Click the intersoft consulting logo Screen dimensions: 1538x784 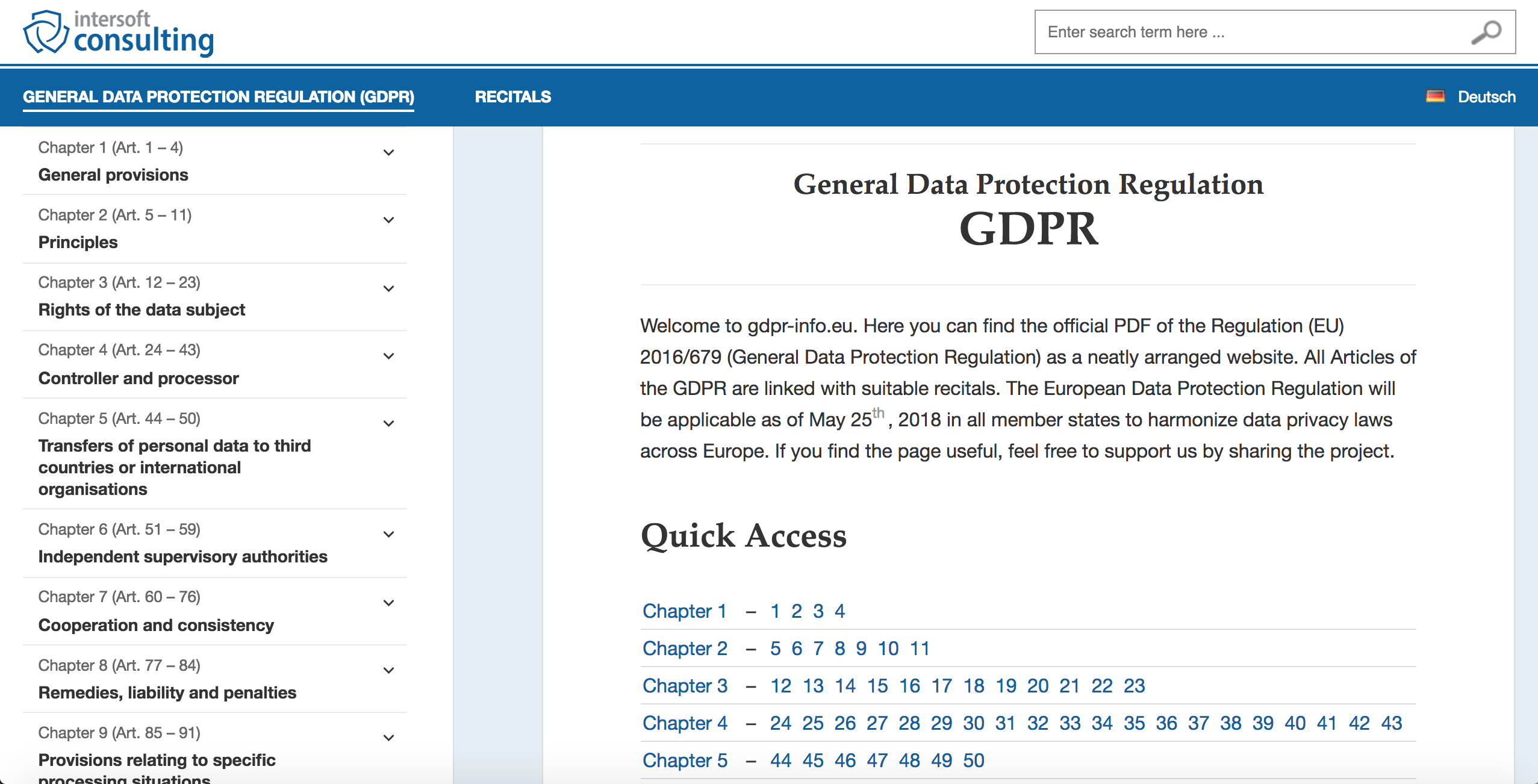119,33
